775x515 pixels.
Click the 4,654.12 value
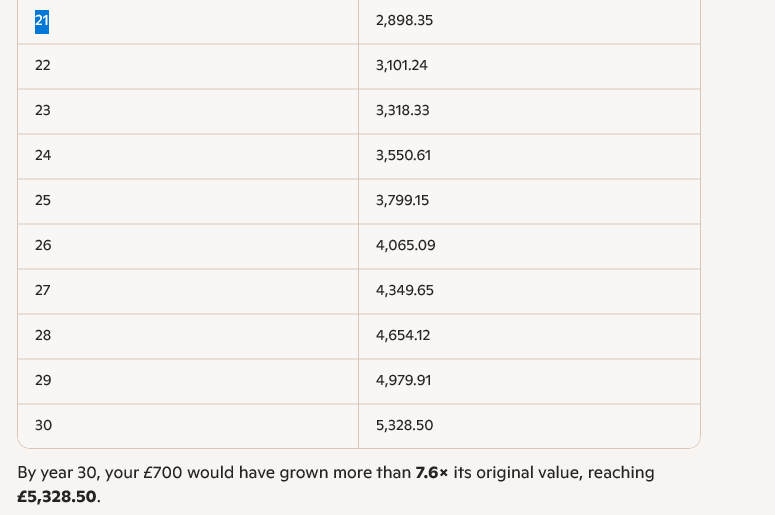[403, 336]
